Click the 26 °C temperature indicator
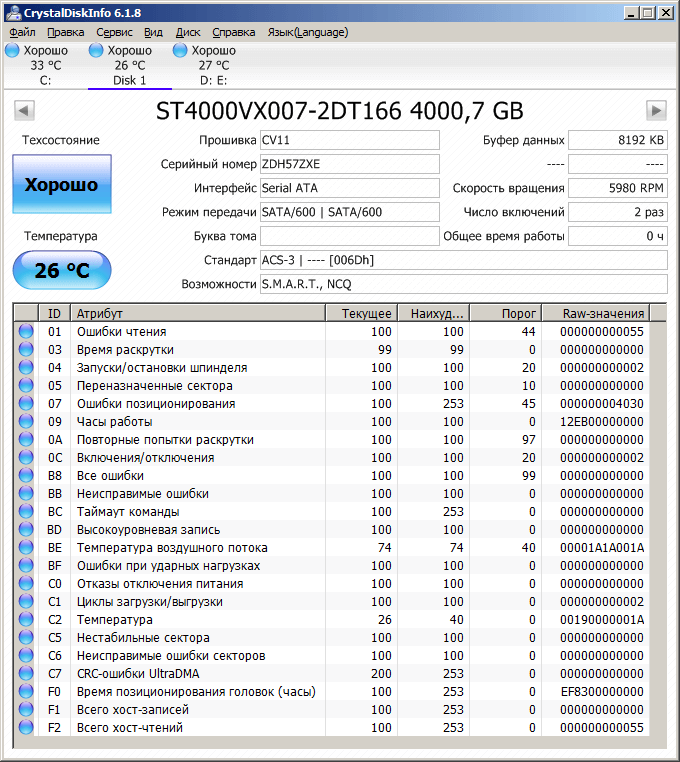Viewport: 680px width, 762px height. click(x=61, y=270)
